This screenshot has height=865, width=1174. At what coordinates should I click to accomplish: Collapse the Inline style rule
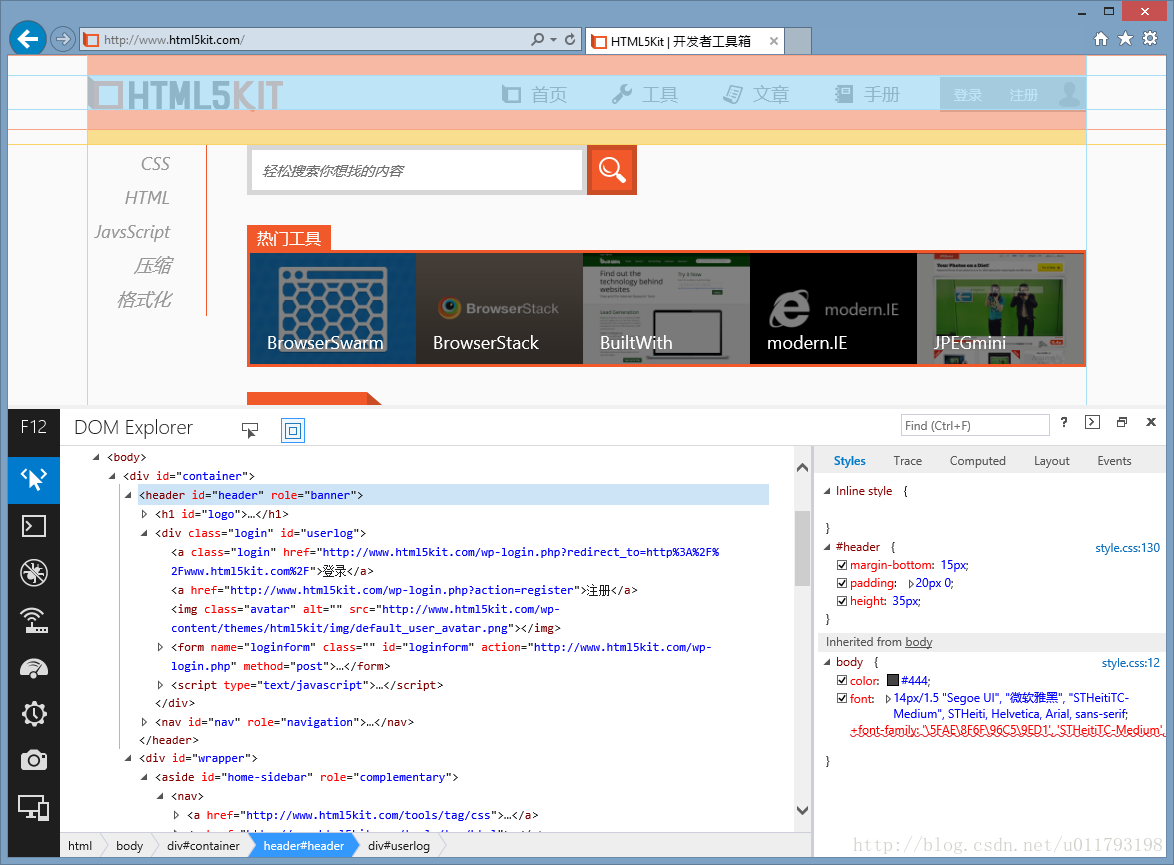pos(827,491)
